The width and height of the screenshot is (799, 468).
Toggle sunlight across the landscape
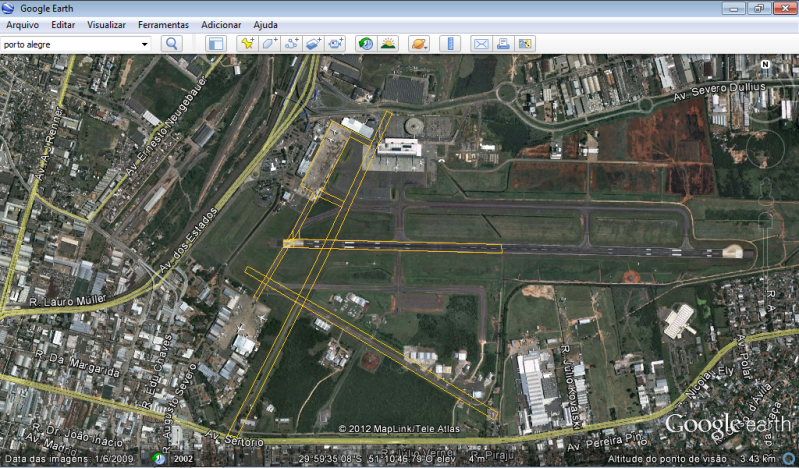(388, 44)
